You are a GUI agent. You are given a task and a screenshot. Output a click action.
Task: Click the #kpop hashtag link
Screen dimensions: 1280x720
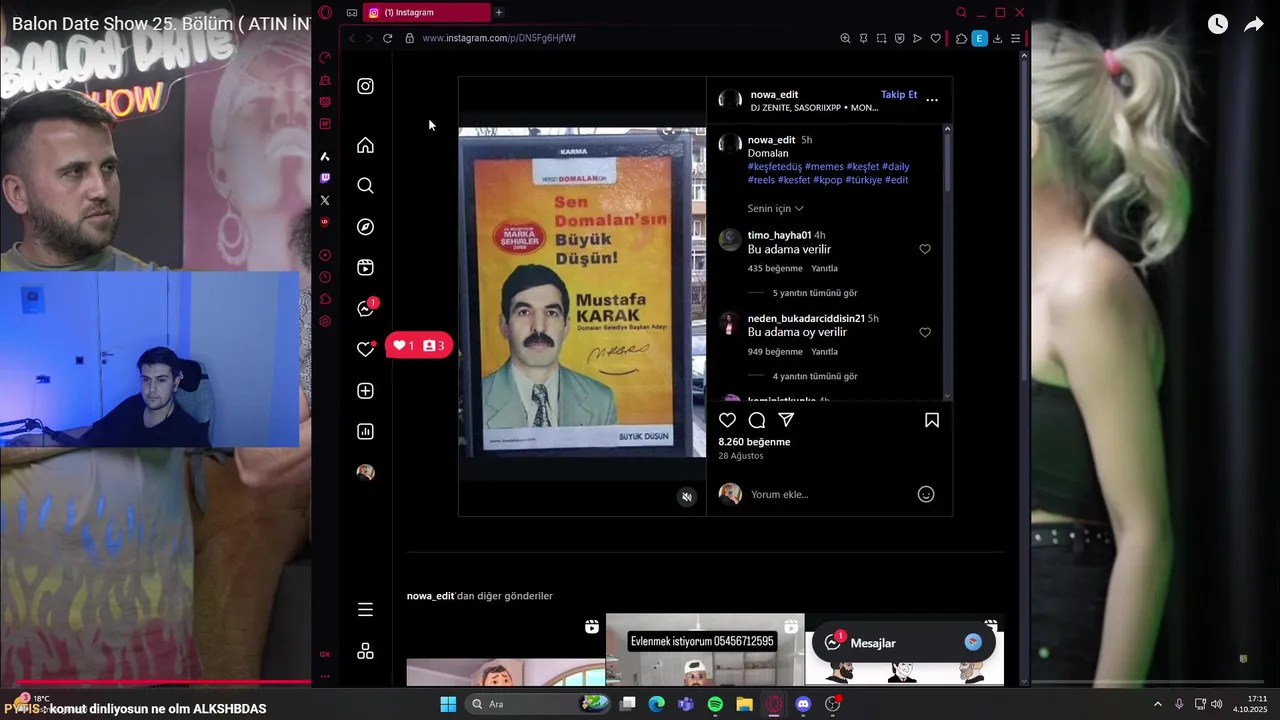coord(828,179)
